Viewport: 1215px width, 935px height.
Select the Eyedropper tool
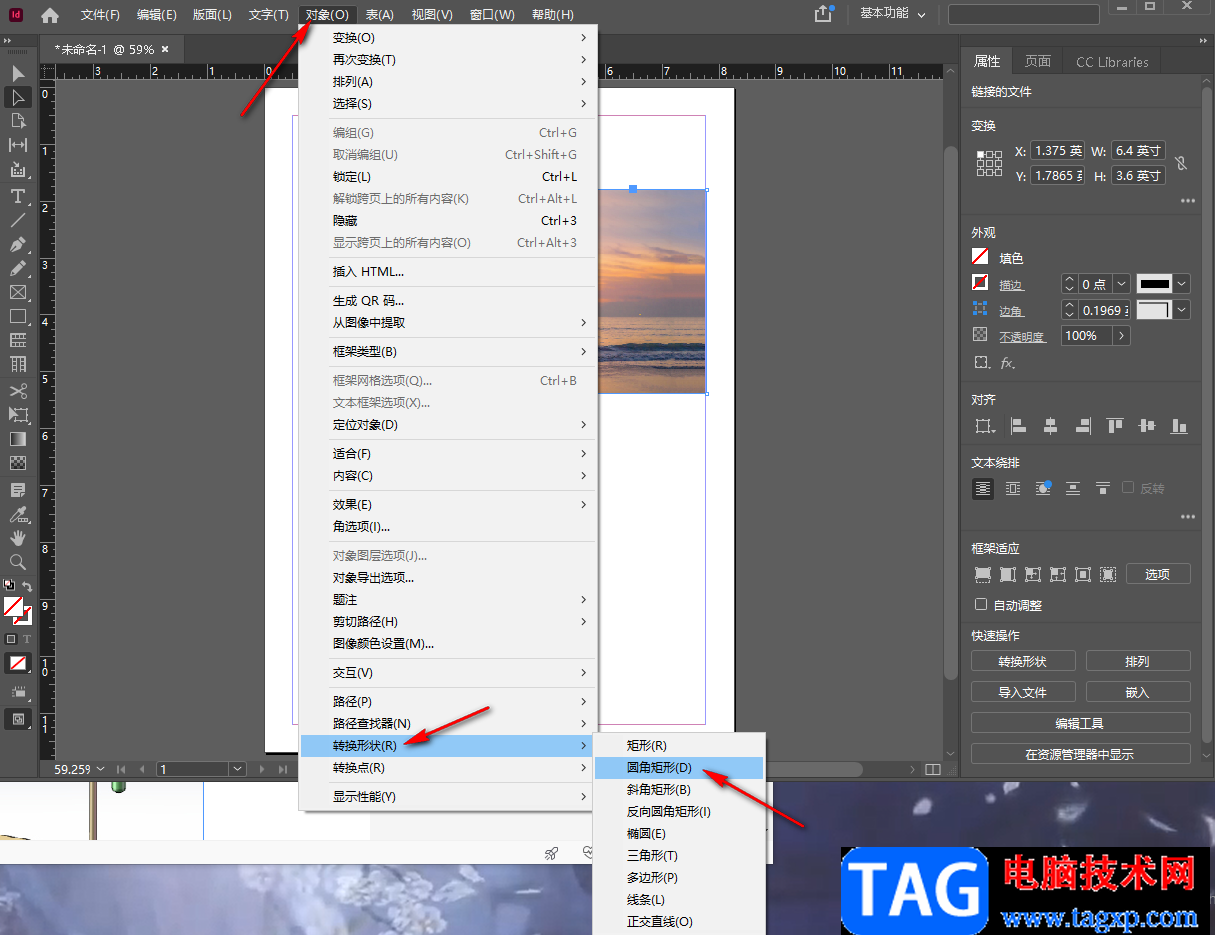[x=18, y=514]
